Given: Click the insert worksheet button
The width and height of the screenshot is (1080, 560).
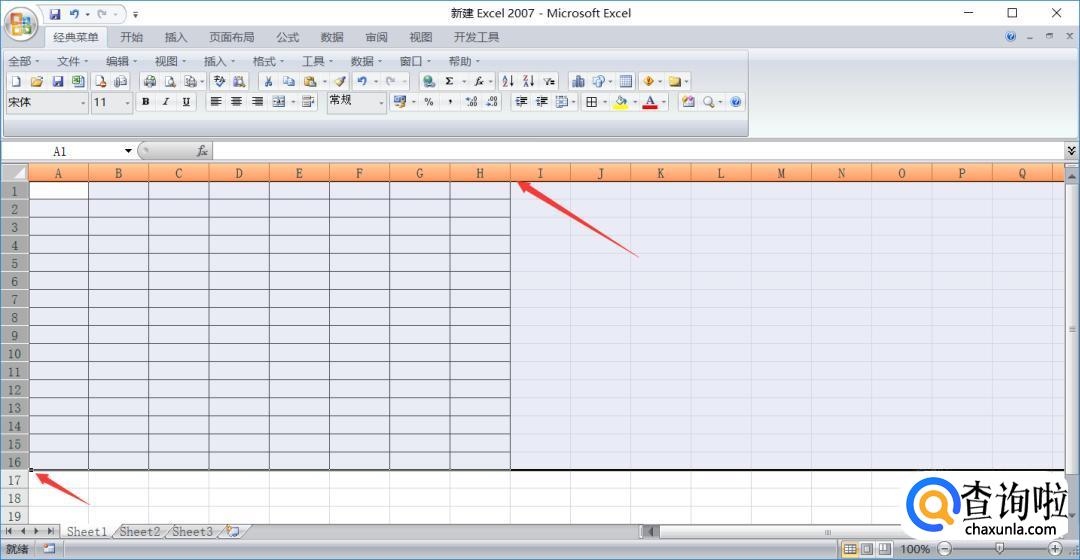Looking at the screenshot, I should click(233, 531).
